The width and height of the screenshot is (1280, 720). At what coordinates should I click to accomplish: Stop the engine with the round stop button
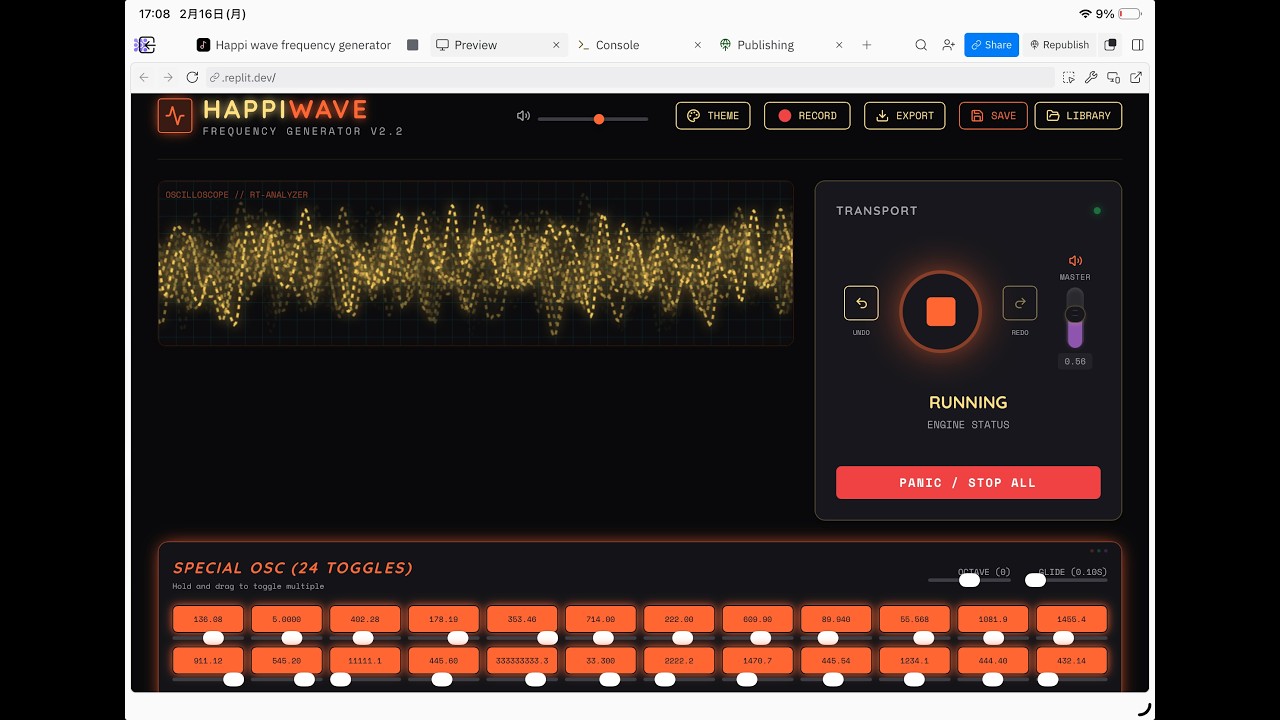click(941, 312)
